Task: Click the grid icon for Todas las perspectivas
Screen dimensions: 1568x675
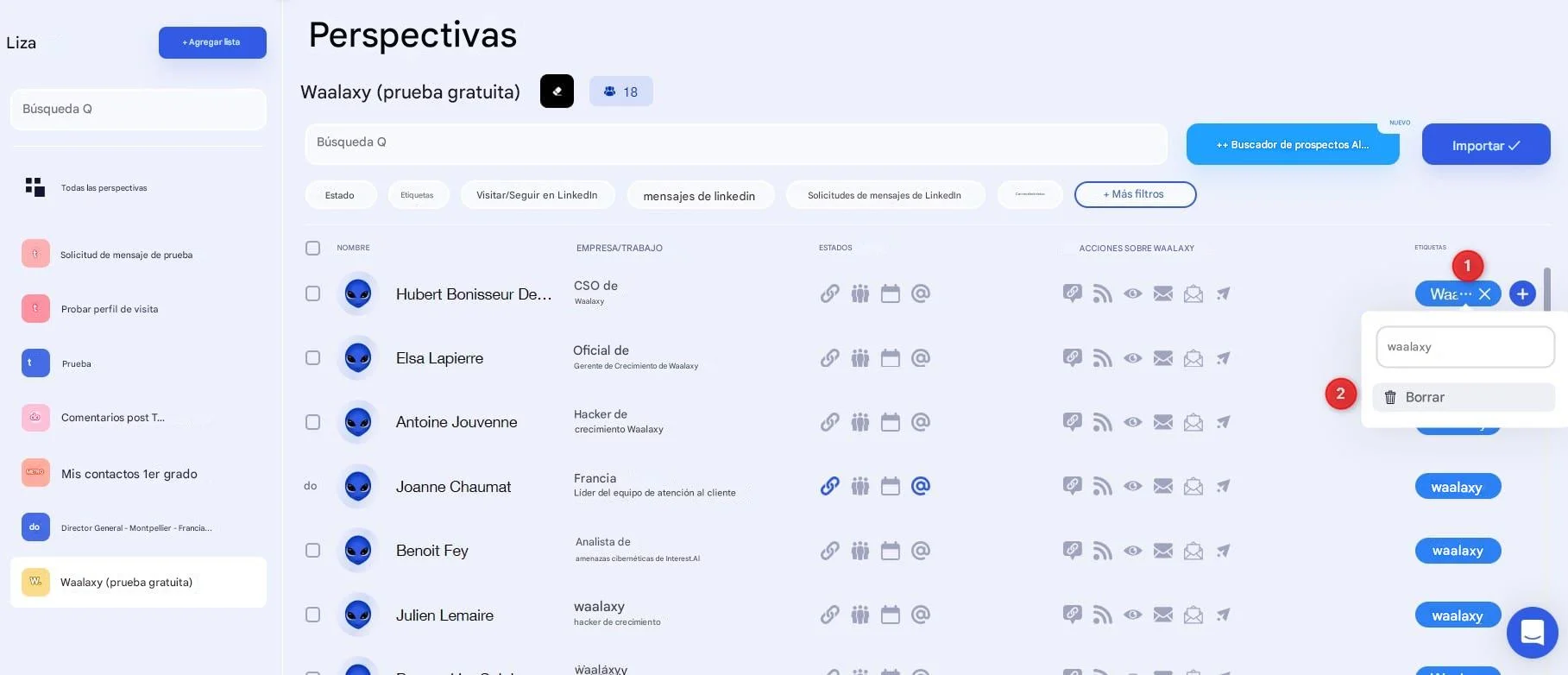Action: 35,187
